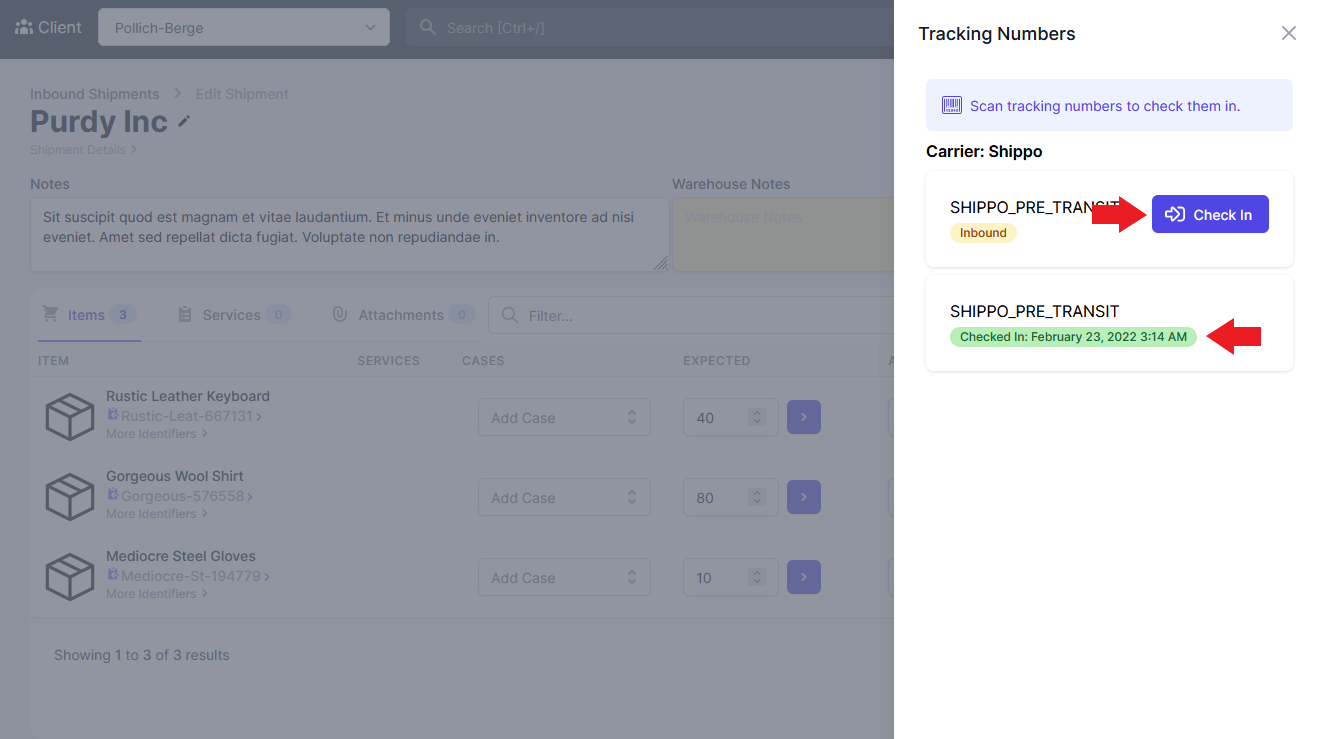
Task: Click the SERVICES column header
Action: point(388,361)
